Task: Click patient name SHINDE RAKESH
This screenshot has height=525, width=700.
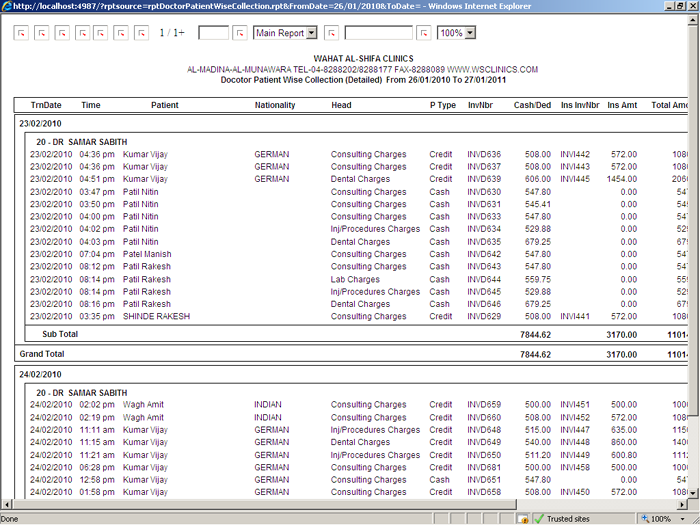Action: 156,316
